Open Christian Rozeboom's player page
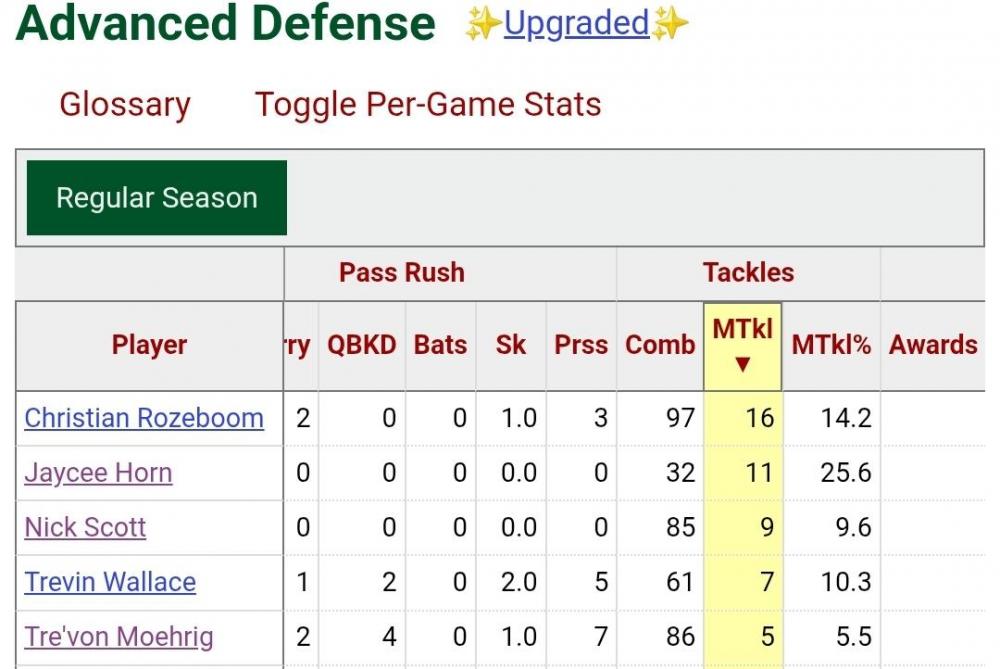 click(x=144, y=418)
